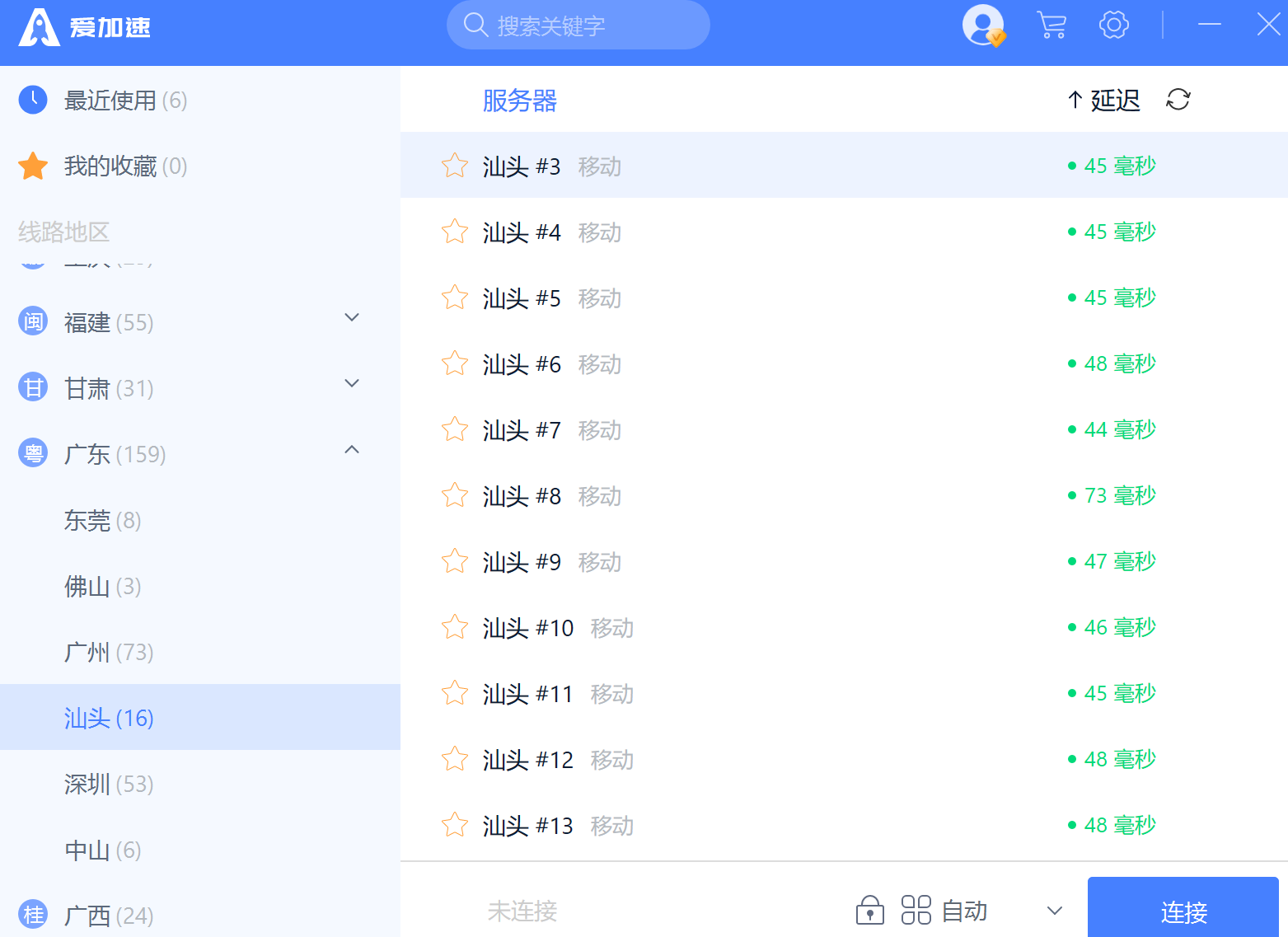This screenshot has height=937, width=1288.
Task: Favorite server 汕头 #5
Action: pos(455,297)
